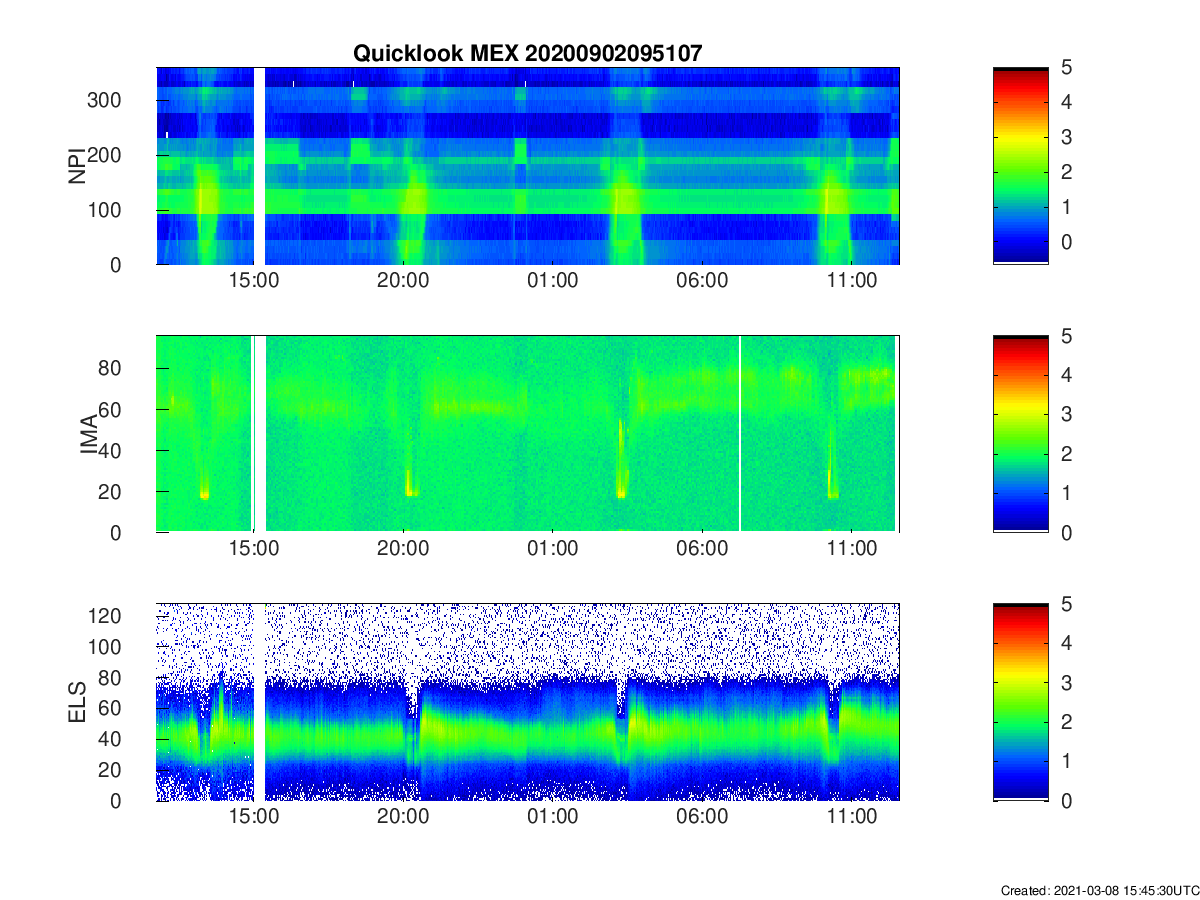Click the 5 label on the NPI colorbar
The width and height of the screenshot is (1200, 900).
(x=1068, y=68)
